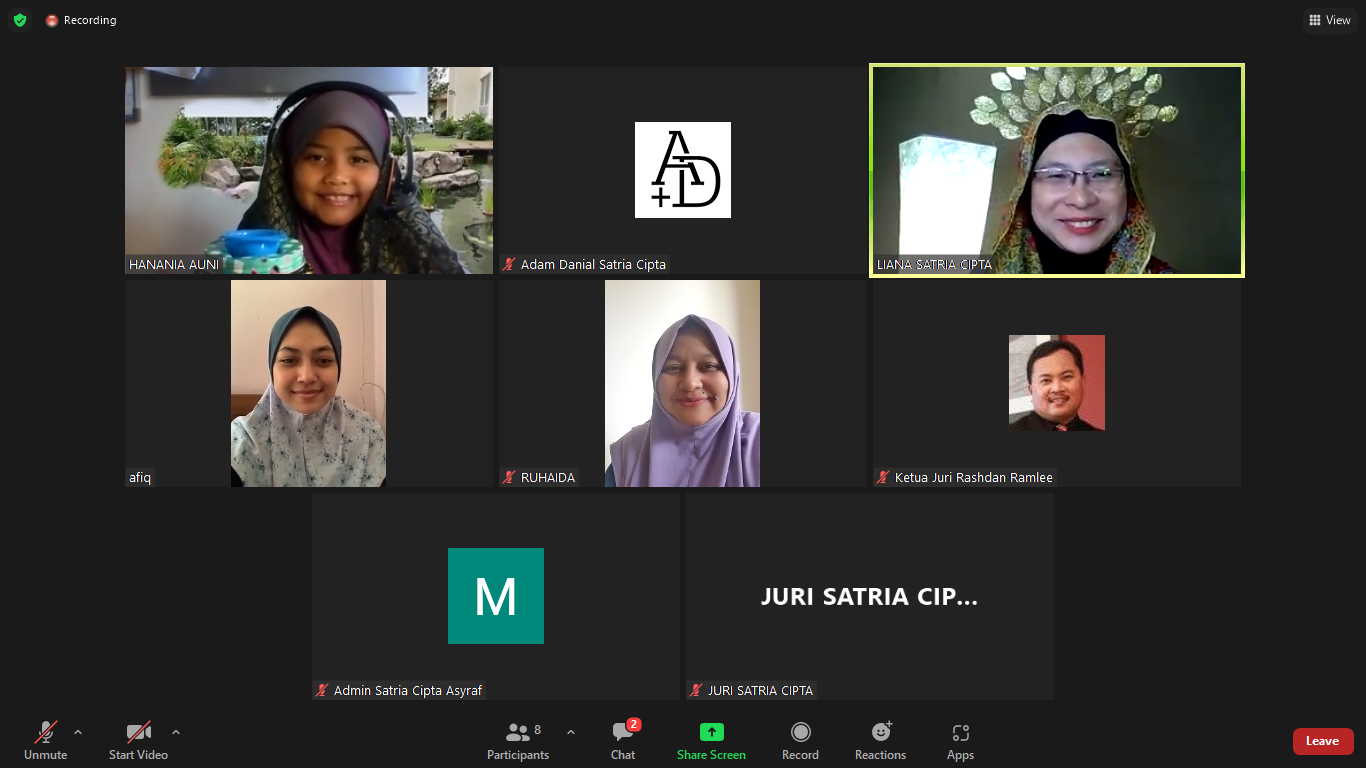Click the green encryption shield icon
Viewport: 1366px width, 768px height.
20,20
